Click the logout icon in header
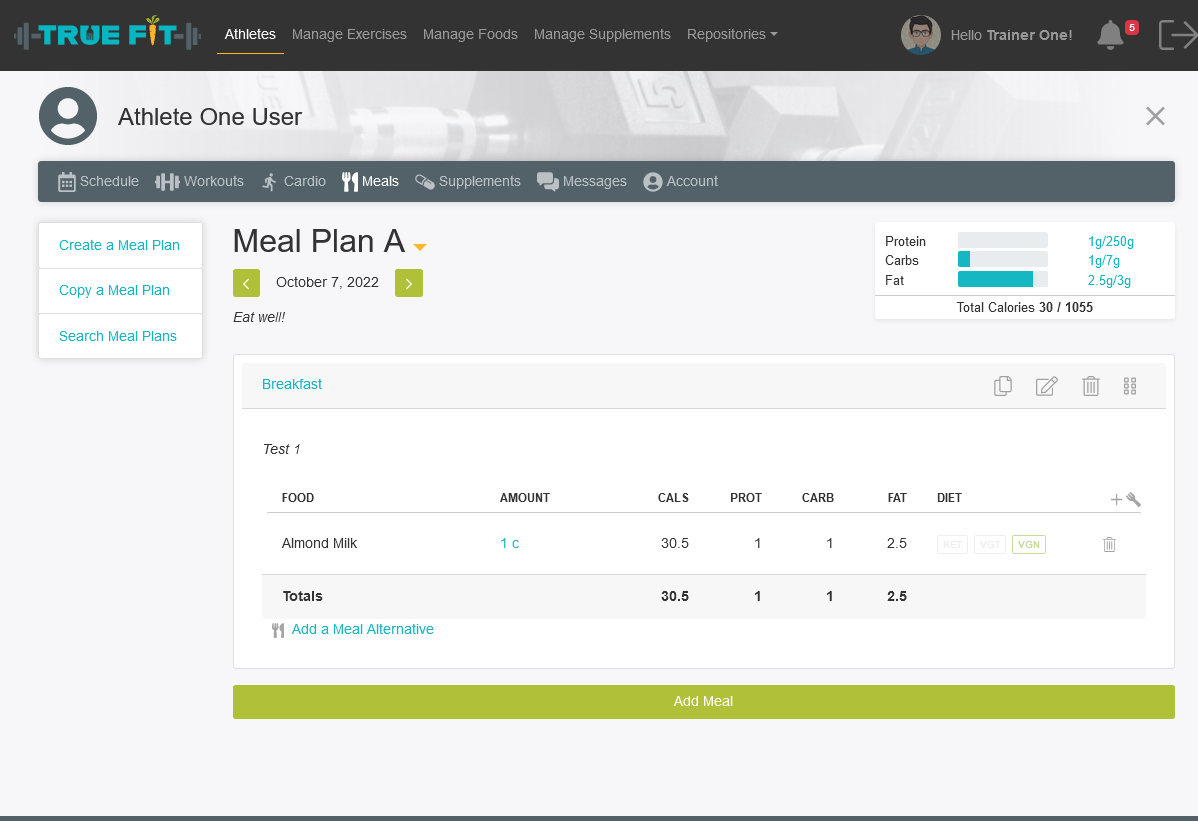The height and width of the screenshot is (821, 1198). point(1177,35)
